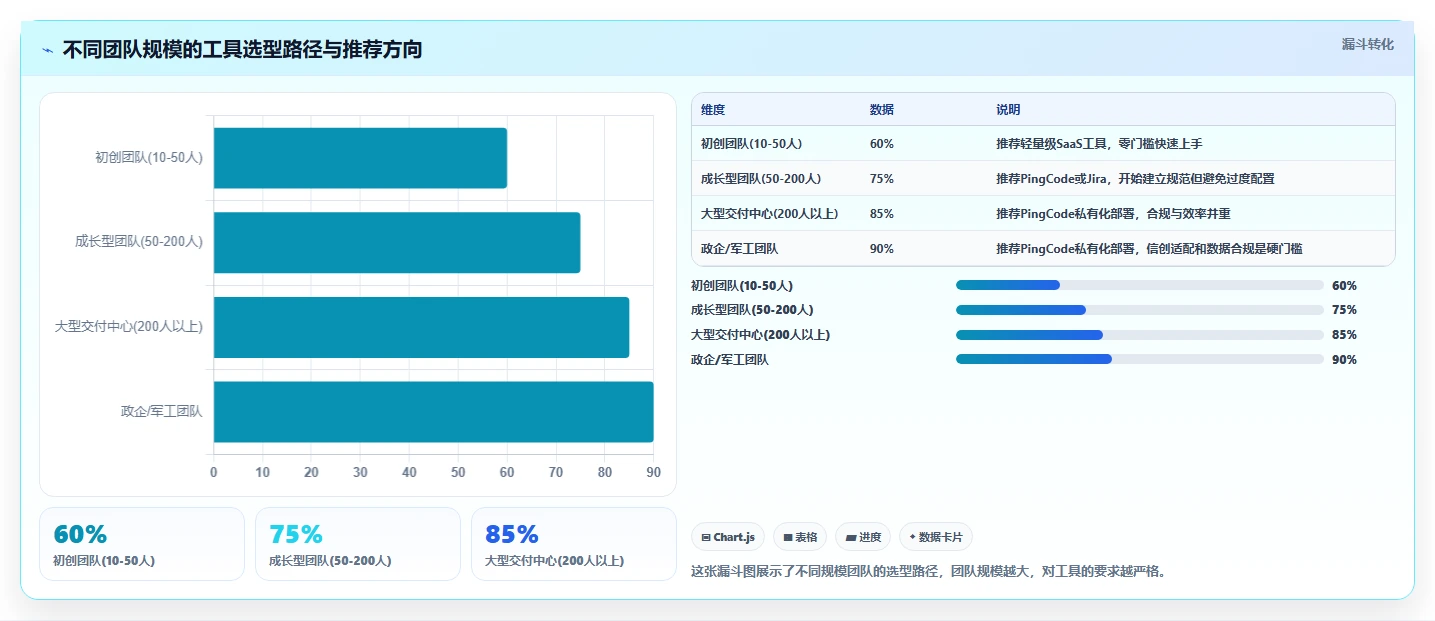This screenshot has height=621, width=1435.
Task: Open the 60% 初创团队 stat card
Action: 142,544
